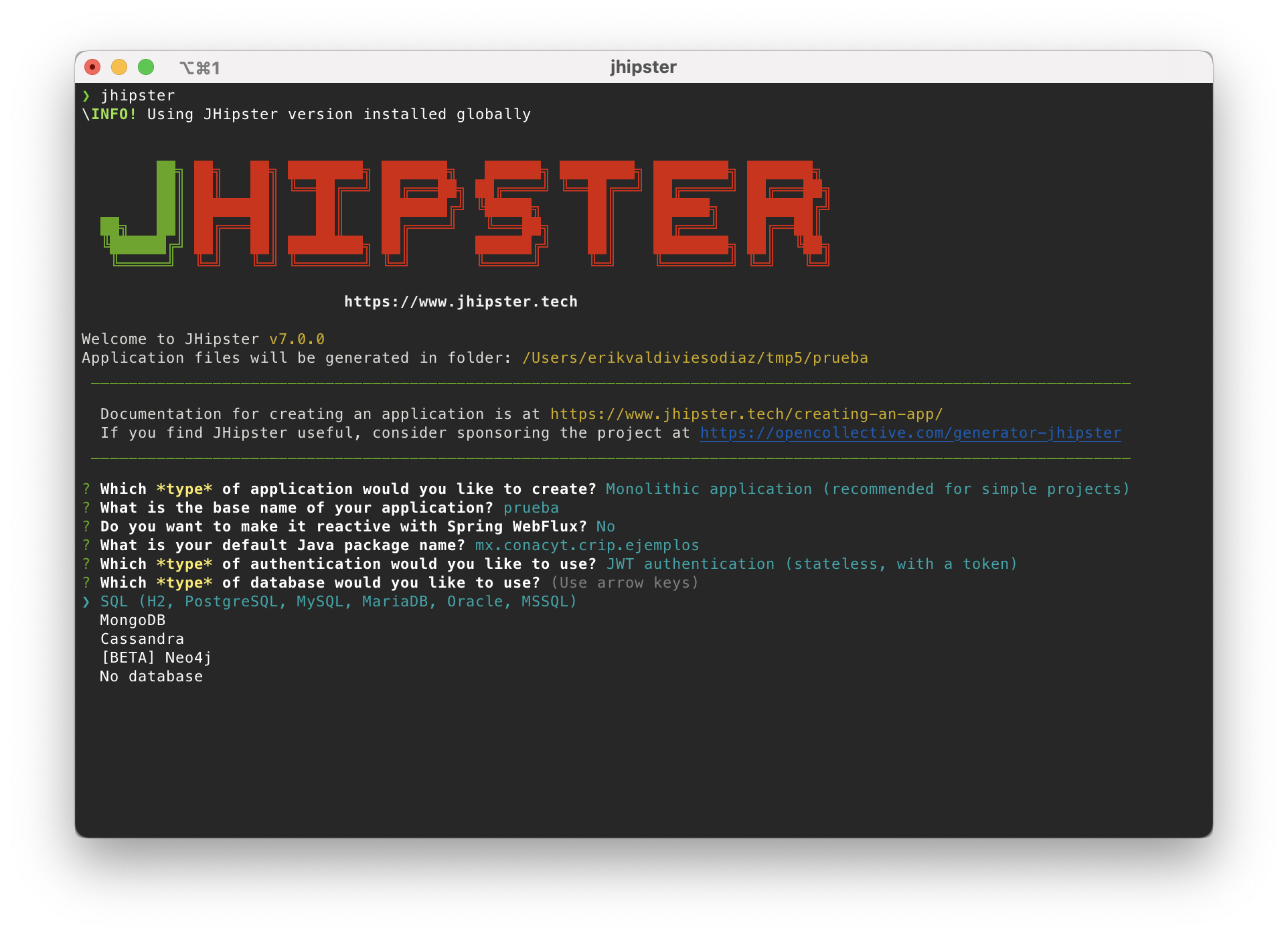Choose the Cassandra option

pos(142,639)
